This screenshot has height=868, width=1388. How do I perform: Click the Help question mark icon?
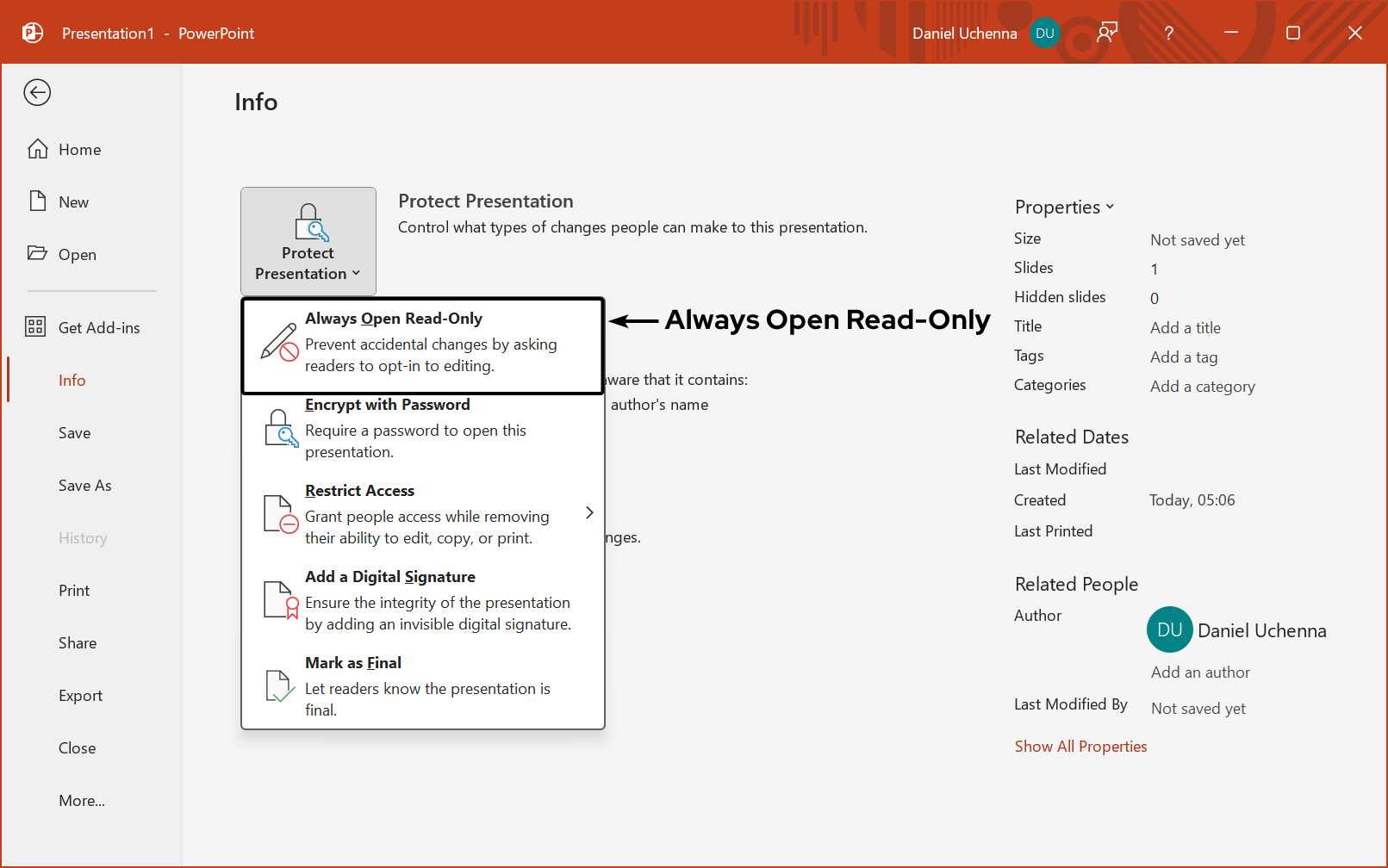1168,33
